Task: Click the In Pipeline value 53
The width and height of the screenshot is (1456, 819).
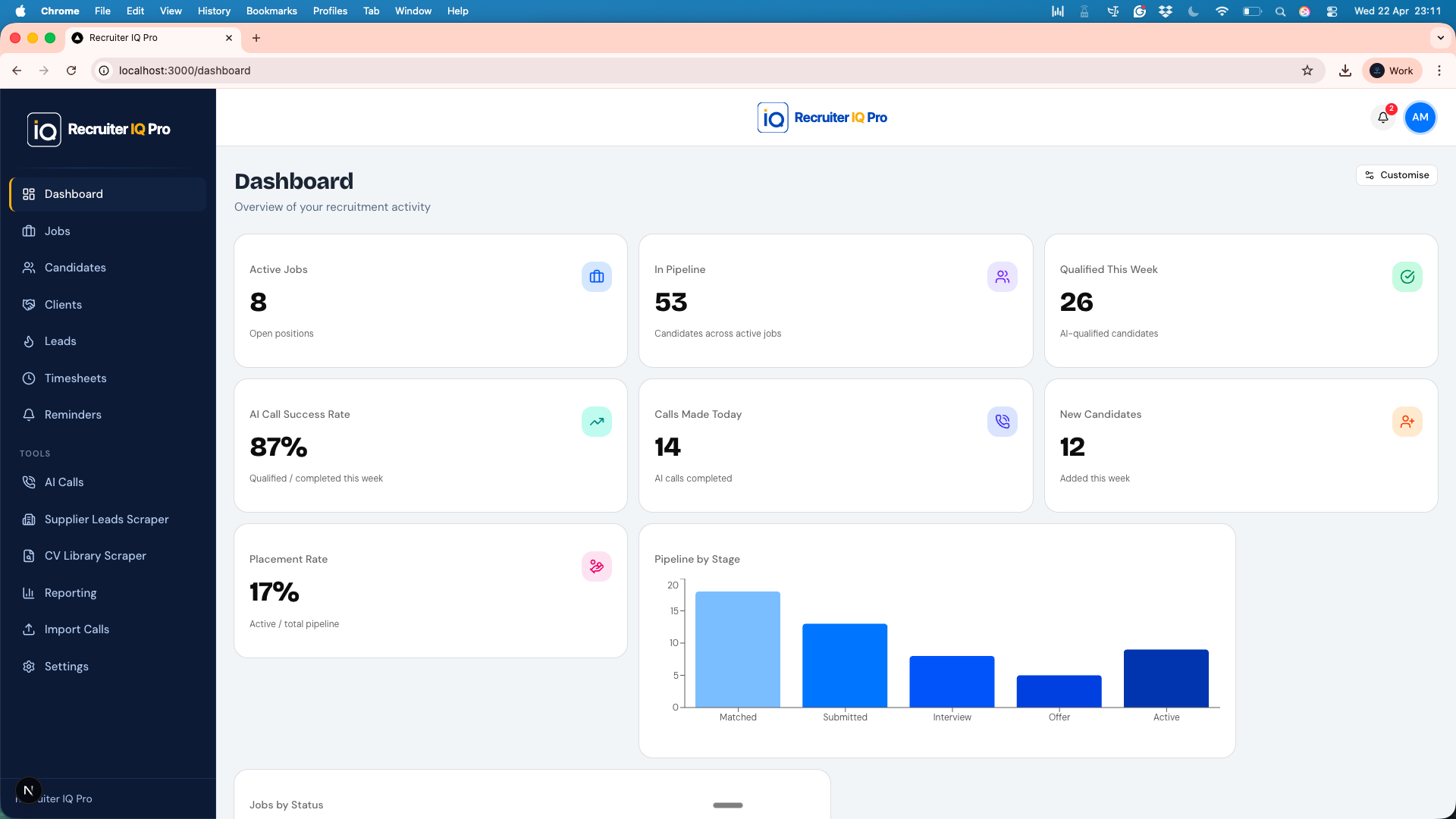Action: click(x=671, y=303)
